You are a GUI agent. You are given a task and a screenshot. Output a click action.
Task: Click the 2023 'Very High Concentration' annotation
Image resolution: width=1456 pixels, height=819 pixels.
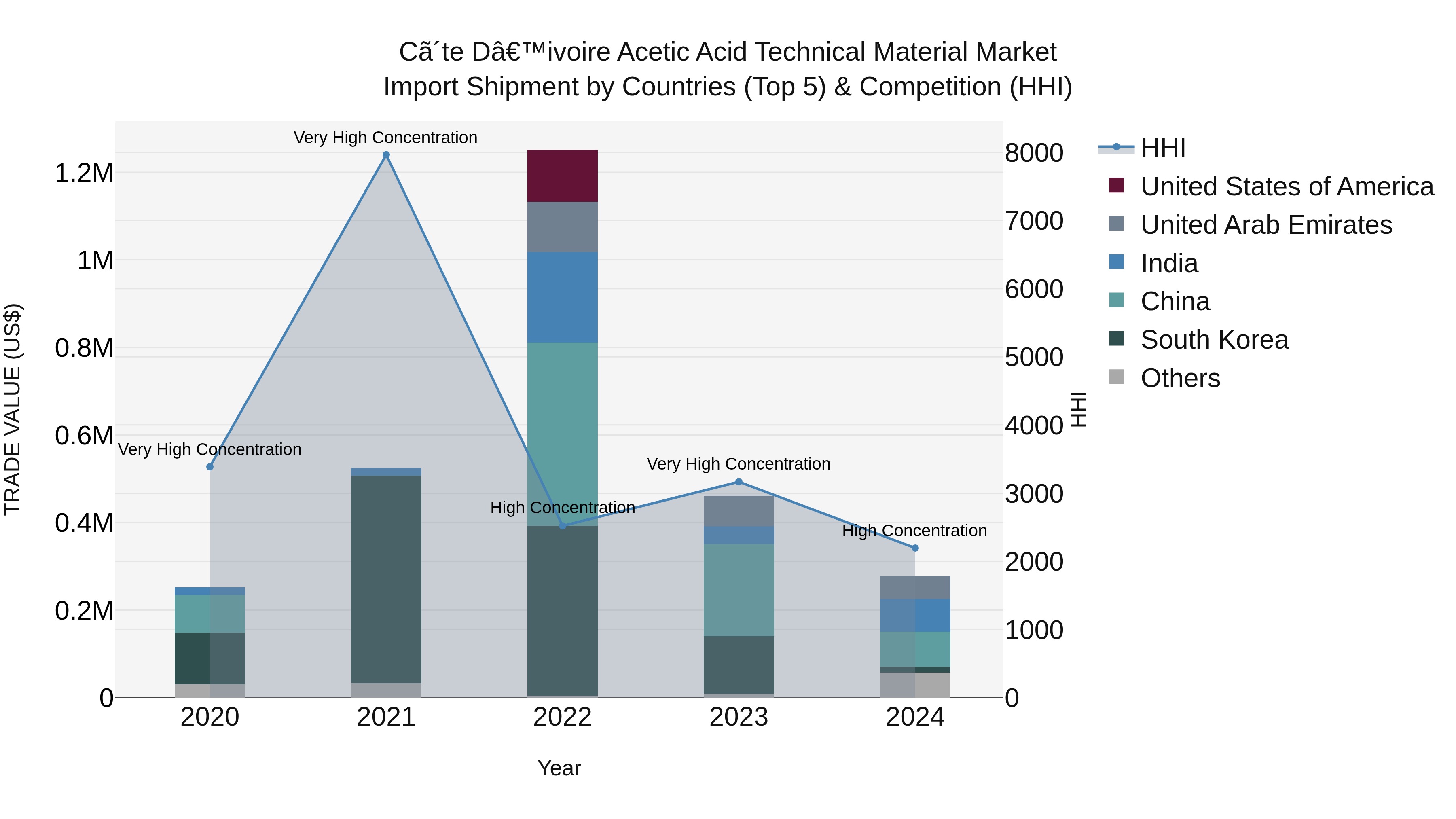click(x=739, y=464)
